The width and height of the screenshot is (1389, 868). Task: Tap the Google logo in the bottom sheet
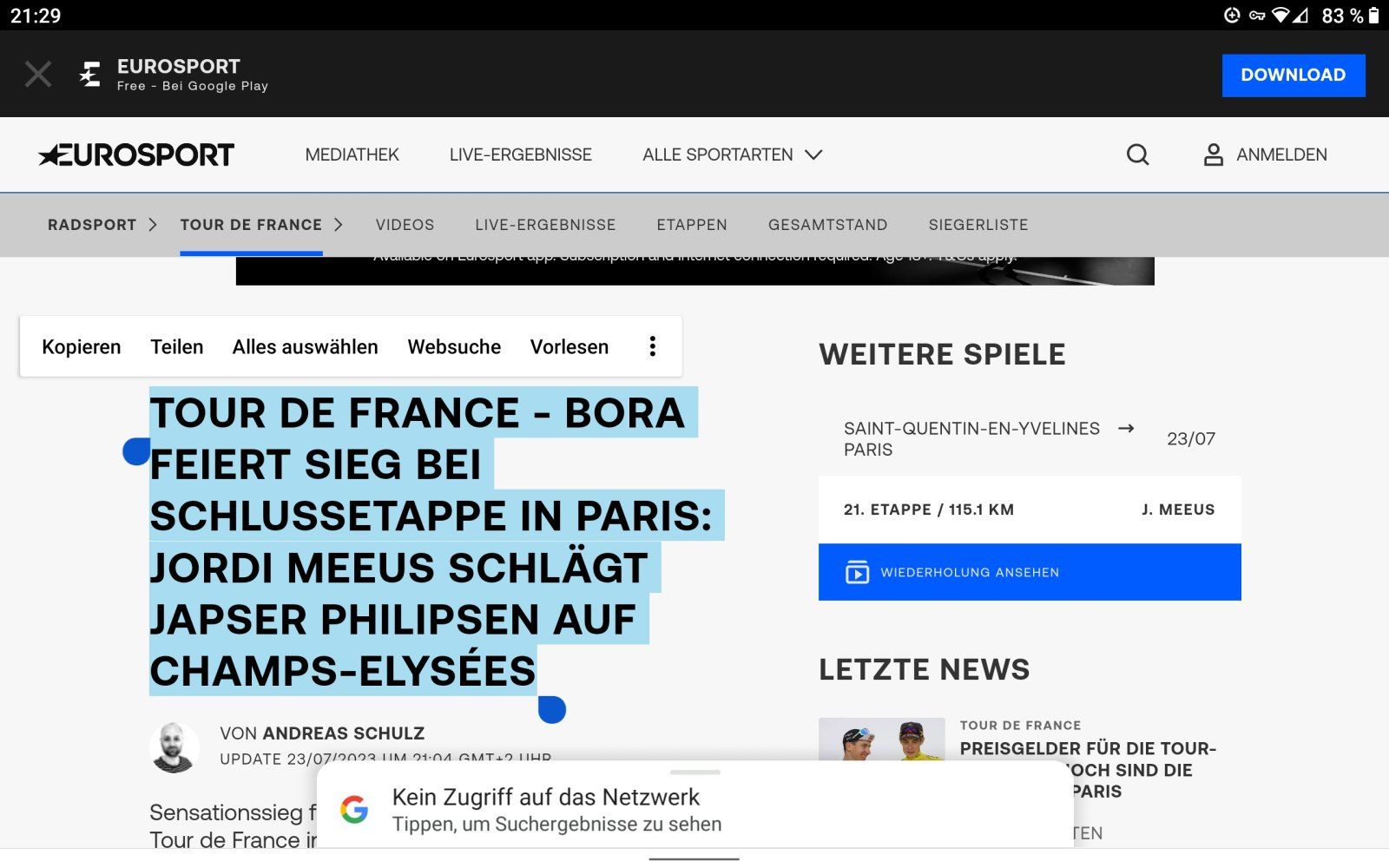[354, 809]
